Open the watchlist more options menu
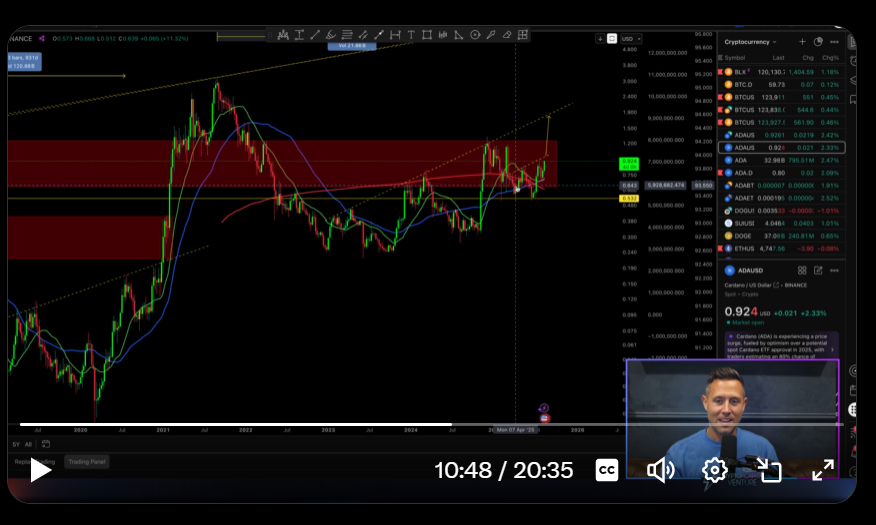Viewport: 876px width, 525px height. [834, 42]
